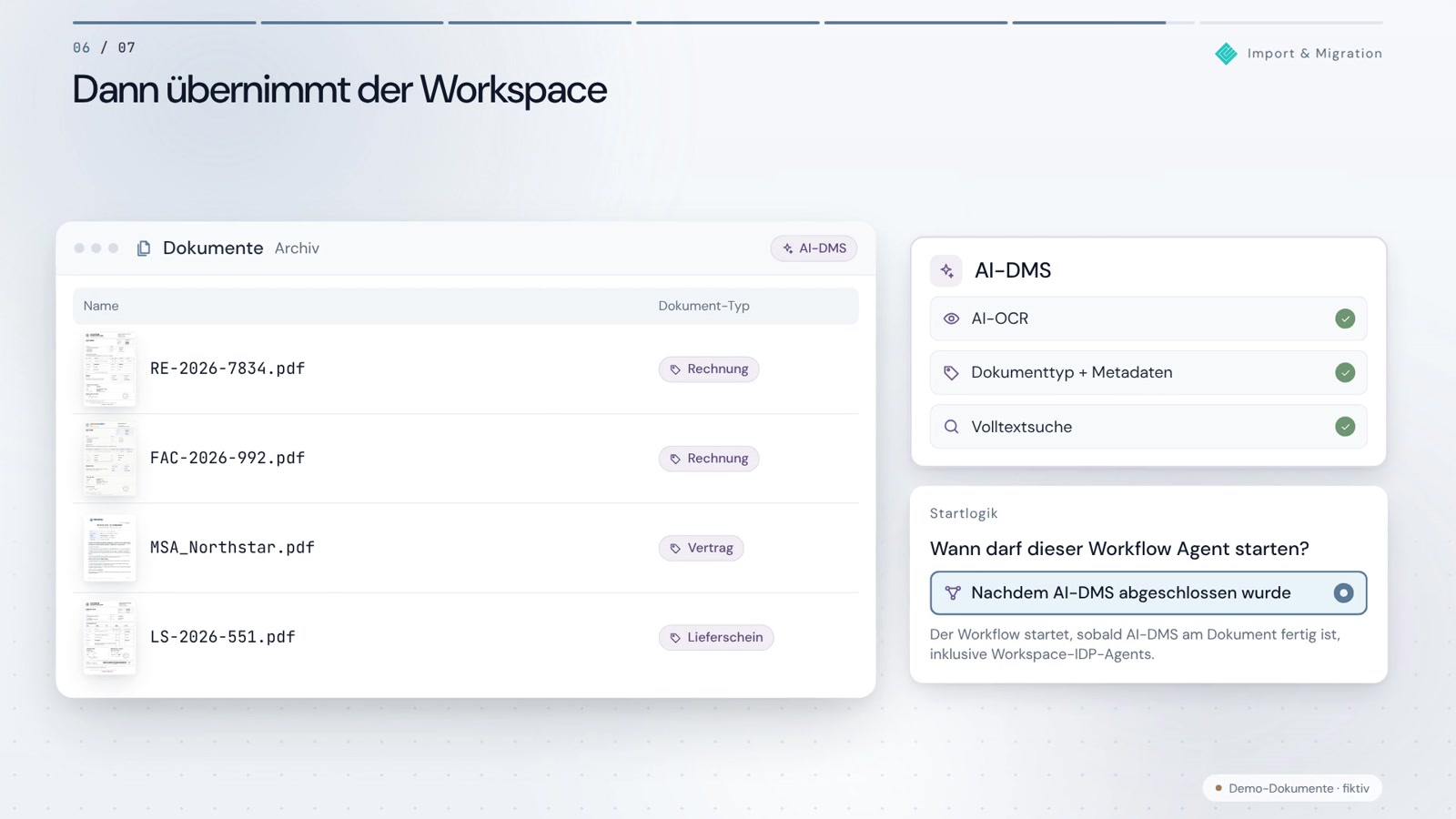Screen dimensions: 1456x819
Task: Click the teal diamond Import & Migration logo
Action: [x=1226, y=54]
